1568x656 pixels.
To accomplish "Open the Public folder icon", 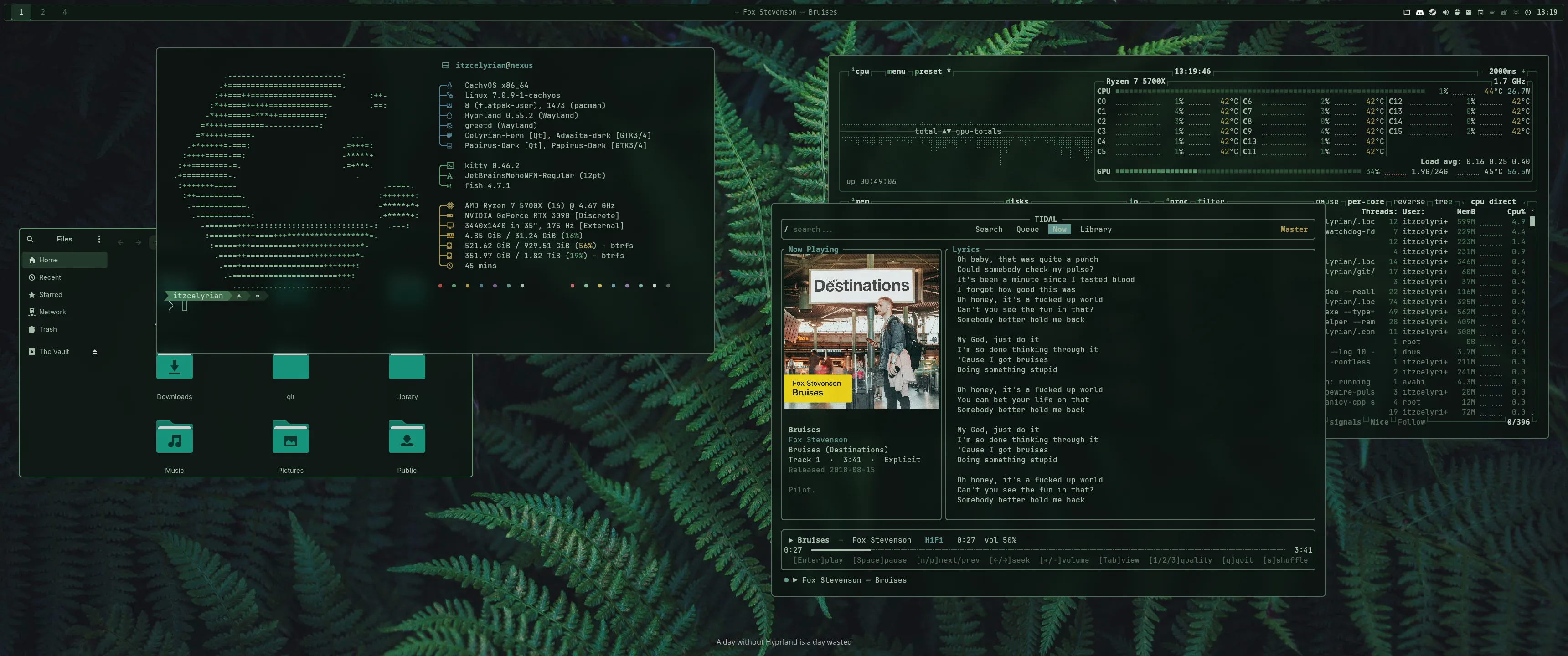I will pos(407,436).
